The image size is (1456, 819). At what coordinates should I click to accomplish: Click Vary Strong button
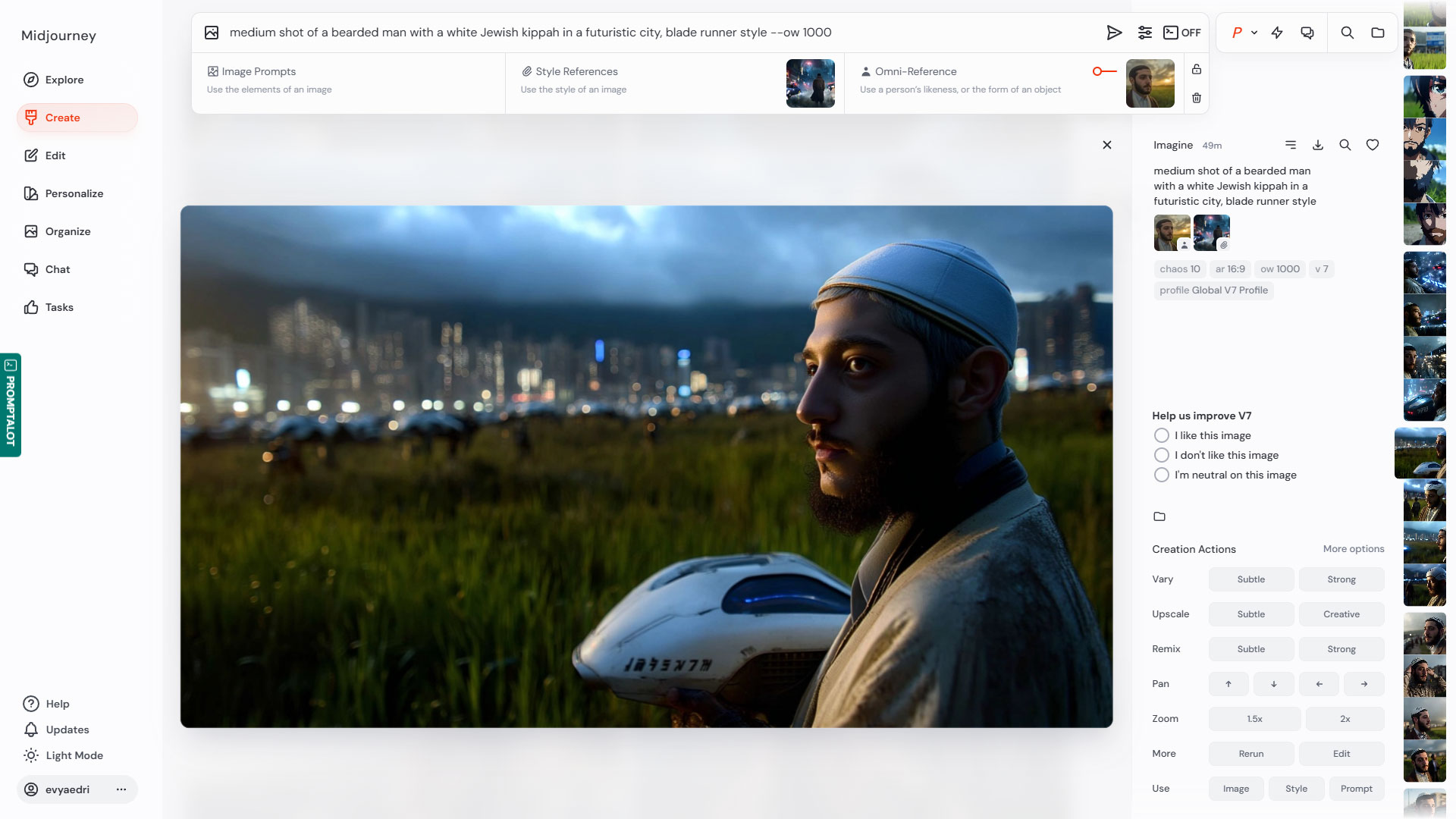click(x=1341, y=579)
